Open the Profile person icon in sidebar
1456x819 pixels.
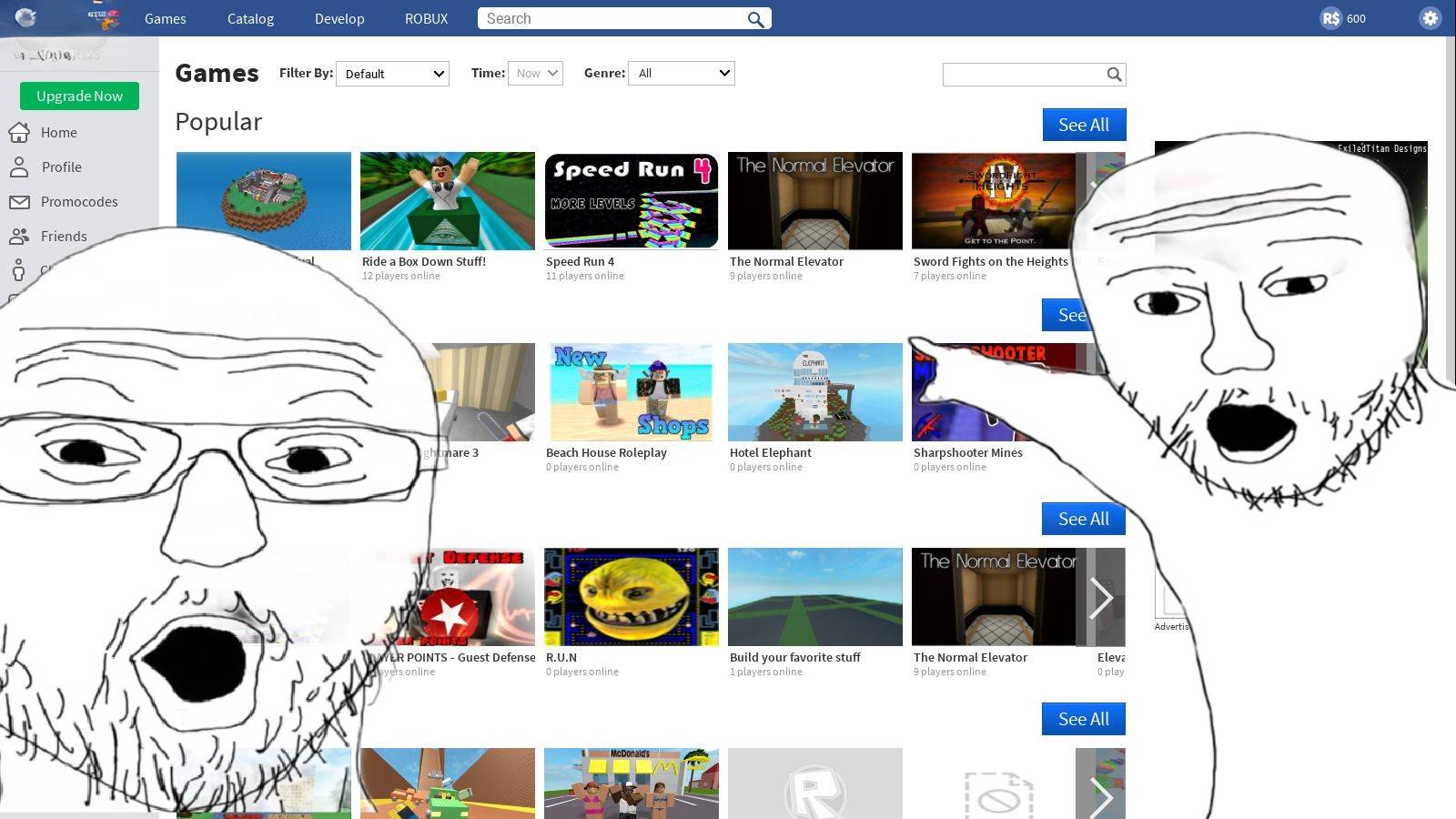pyautogui.click(x=19, y=167)
